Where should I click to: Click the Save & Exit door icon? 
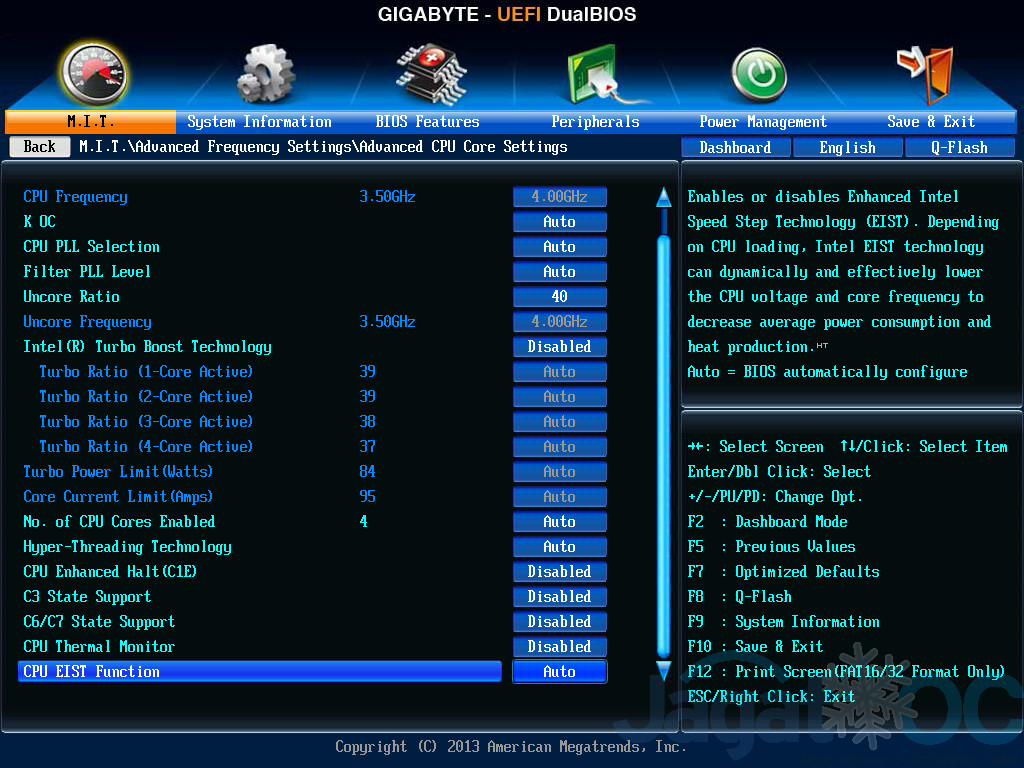click(925, 74)
